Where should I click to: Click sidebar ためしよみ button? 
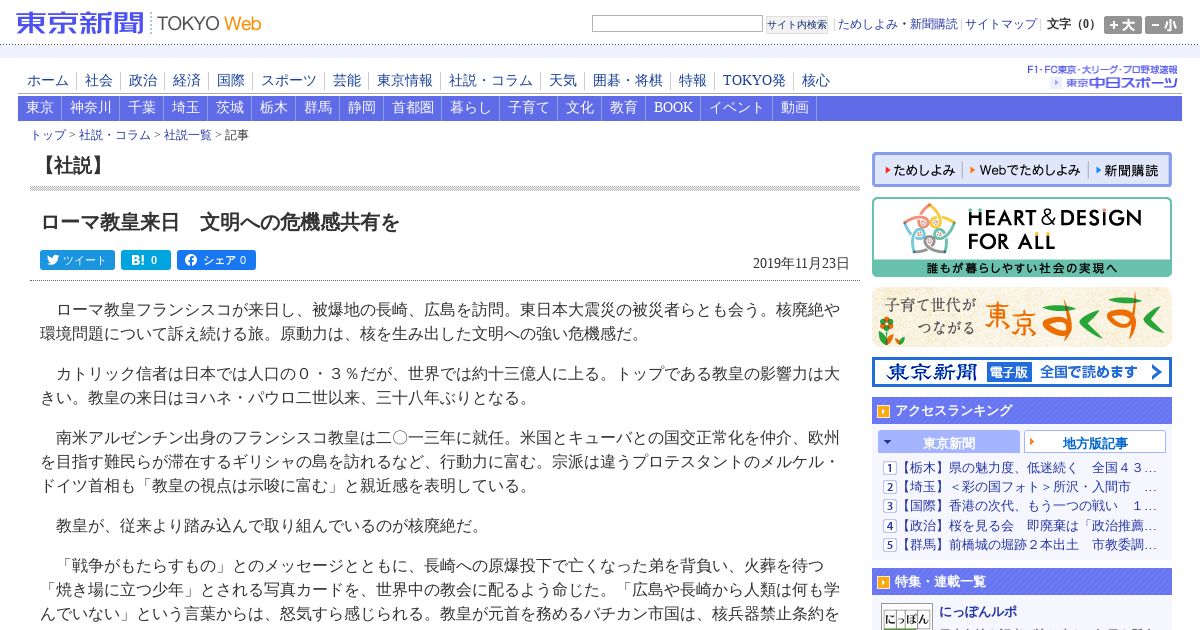[918, 170]
